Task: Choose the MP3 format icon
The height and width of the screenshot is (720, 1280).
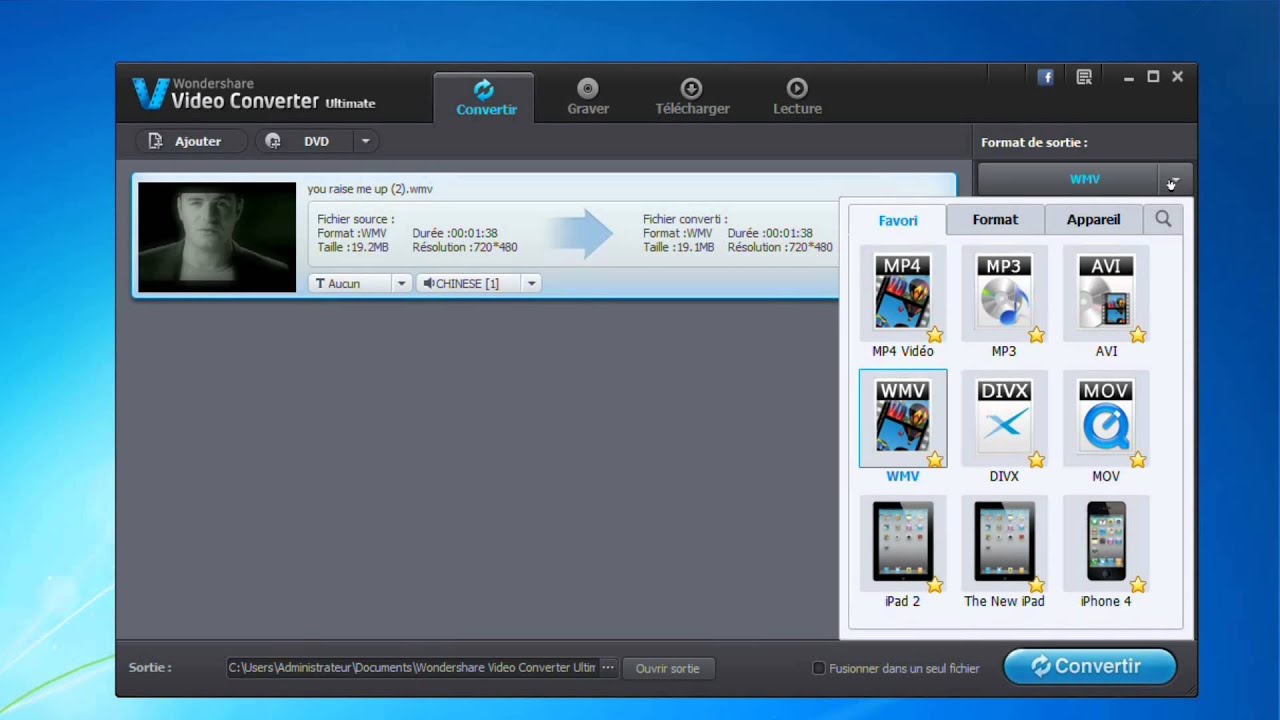Action: (1004, 292)
